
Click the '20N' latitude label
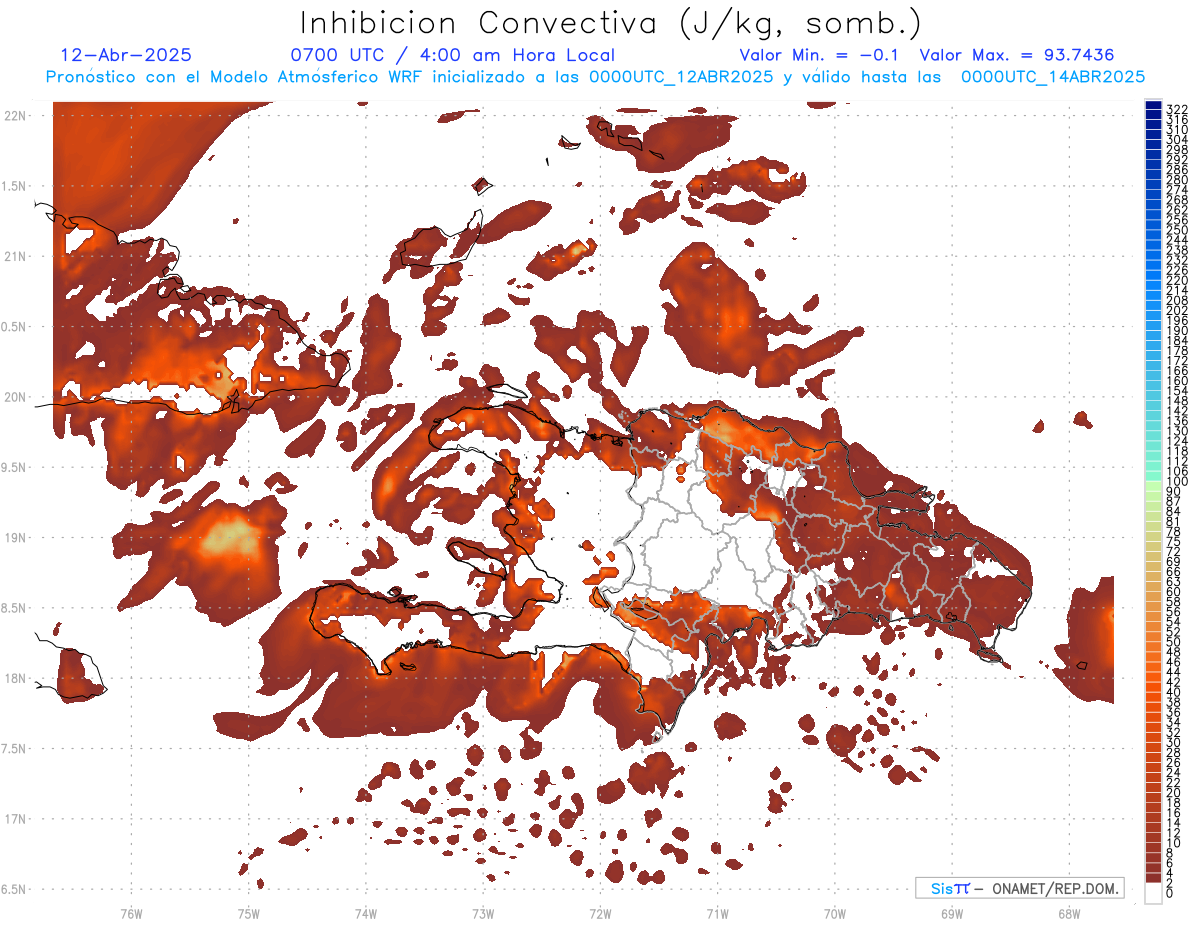(17, 397)
